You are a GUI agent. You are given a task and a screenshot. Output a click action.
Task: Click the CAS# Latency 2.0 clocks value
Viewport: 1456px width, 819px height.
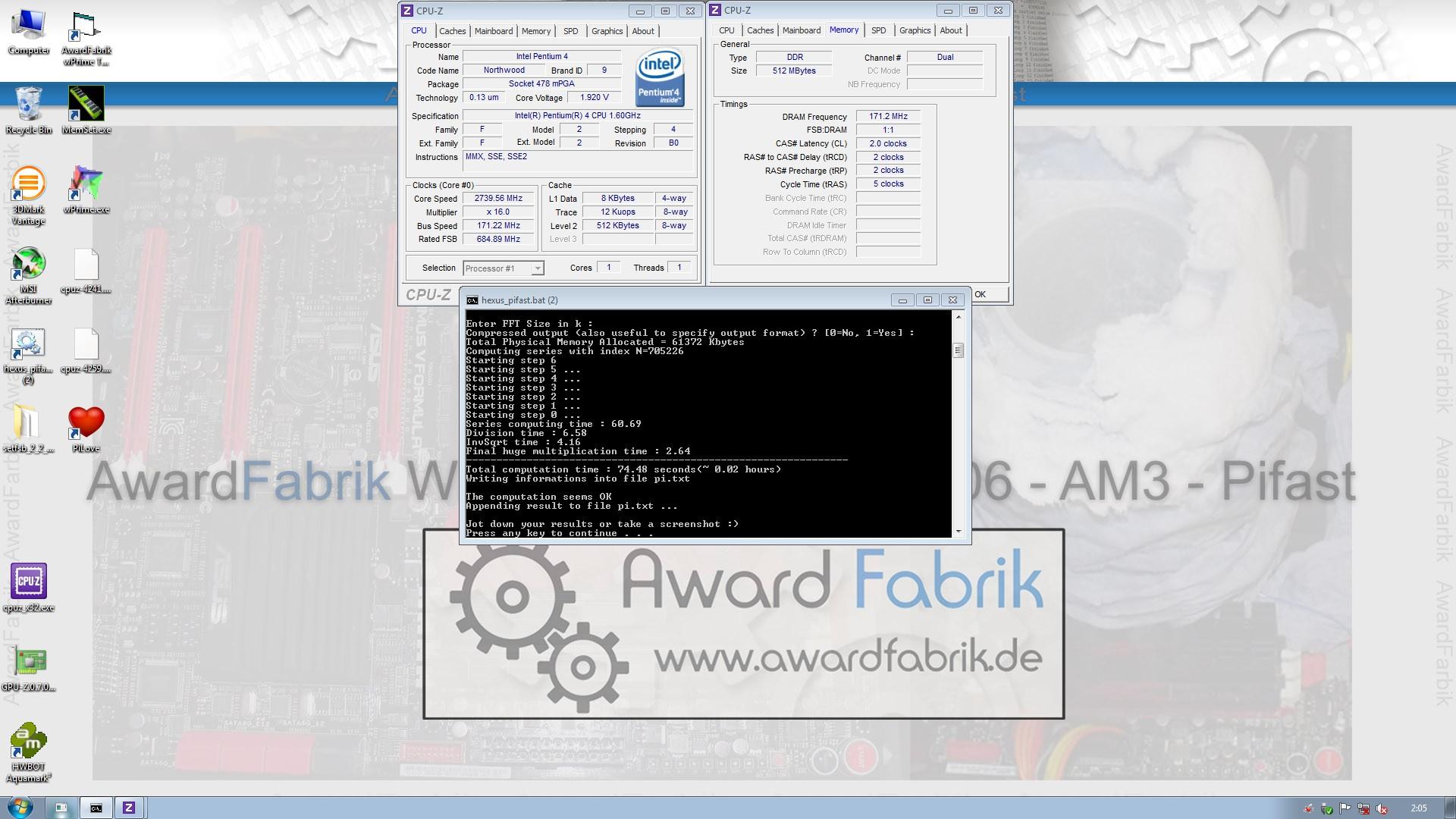pyautogui.click(x=888, y=144)
